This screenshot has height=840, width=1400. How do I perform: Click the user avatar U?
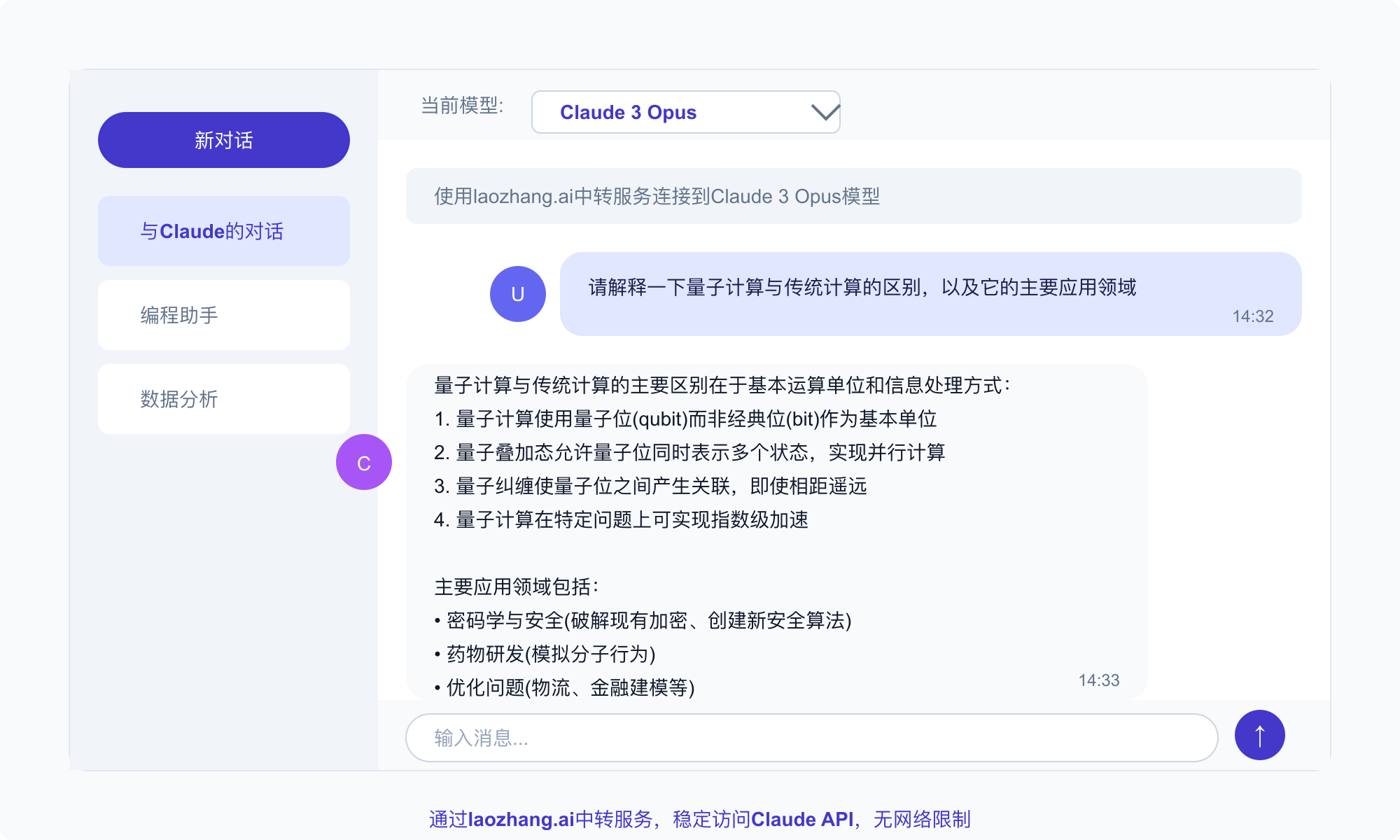[x=518, y=294]
